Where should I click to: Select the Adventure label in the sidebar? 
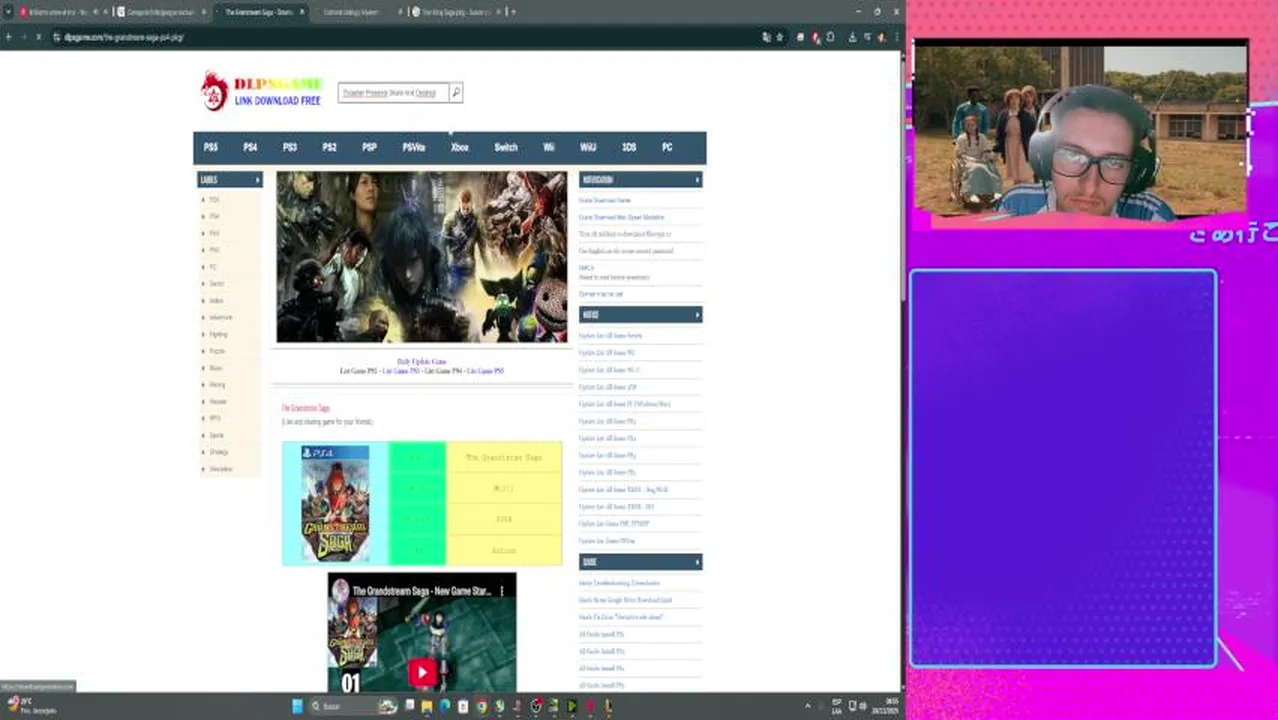click(x=220, y=318)
